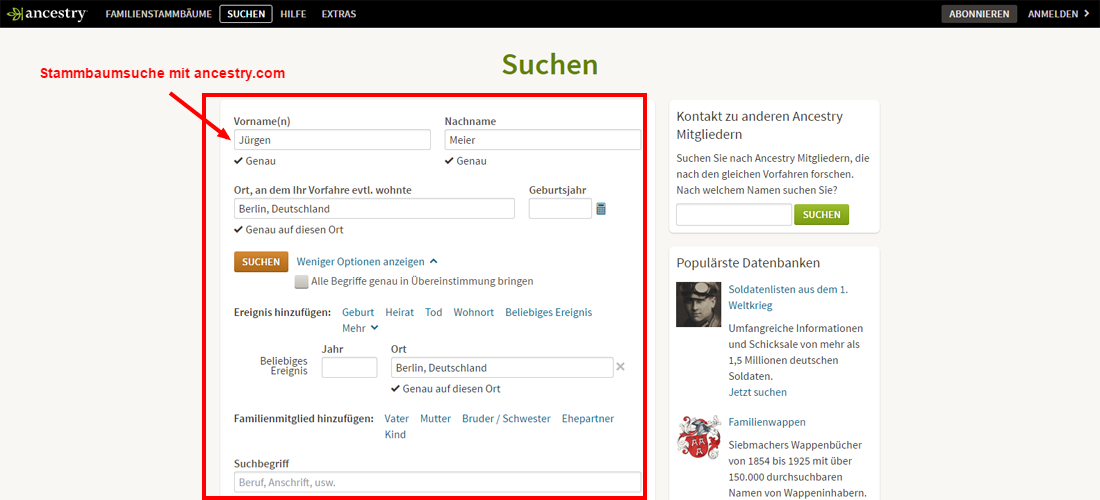This screenshot has width=1100, height=500.
Task: Add a Wohnort event
Action: coord(474,312)
